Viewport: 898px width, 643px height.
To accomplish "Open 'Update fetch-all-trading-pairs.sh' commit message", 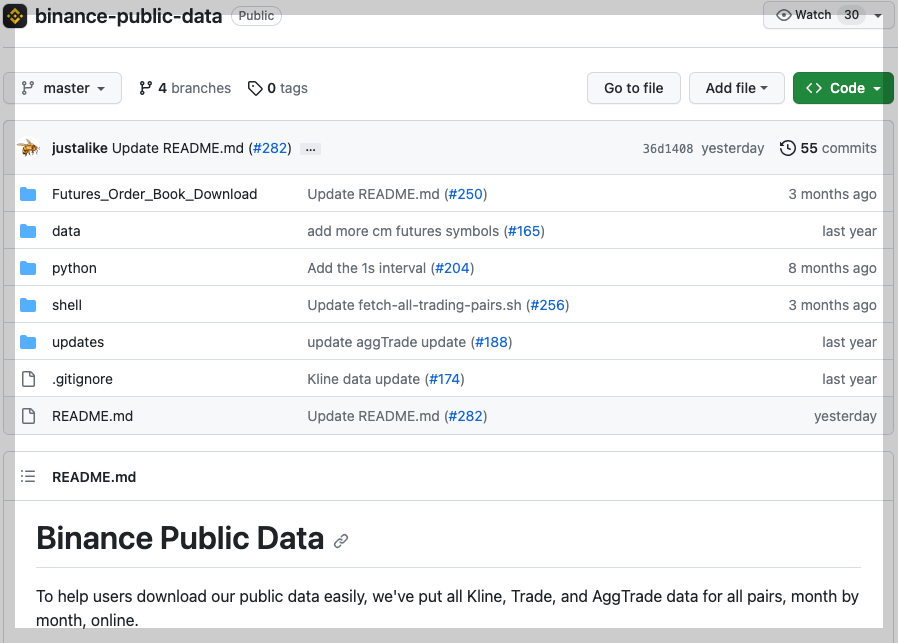I will tap(415, 305).
